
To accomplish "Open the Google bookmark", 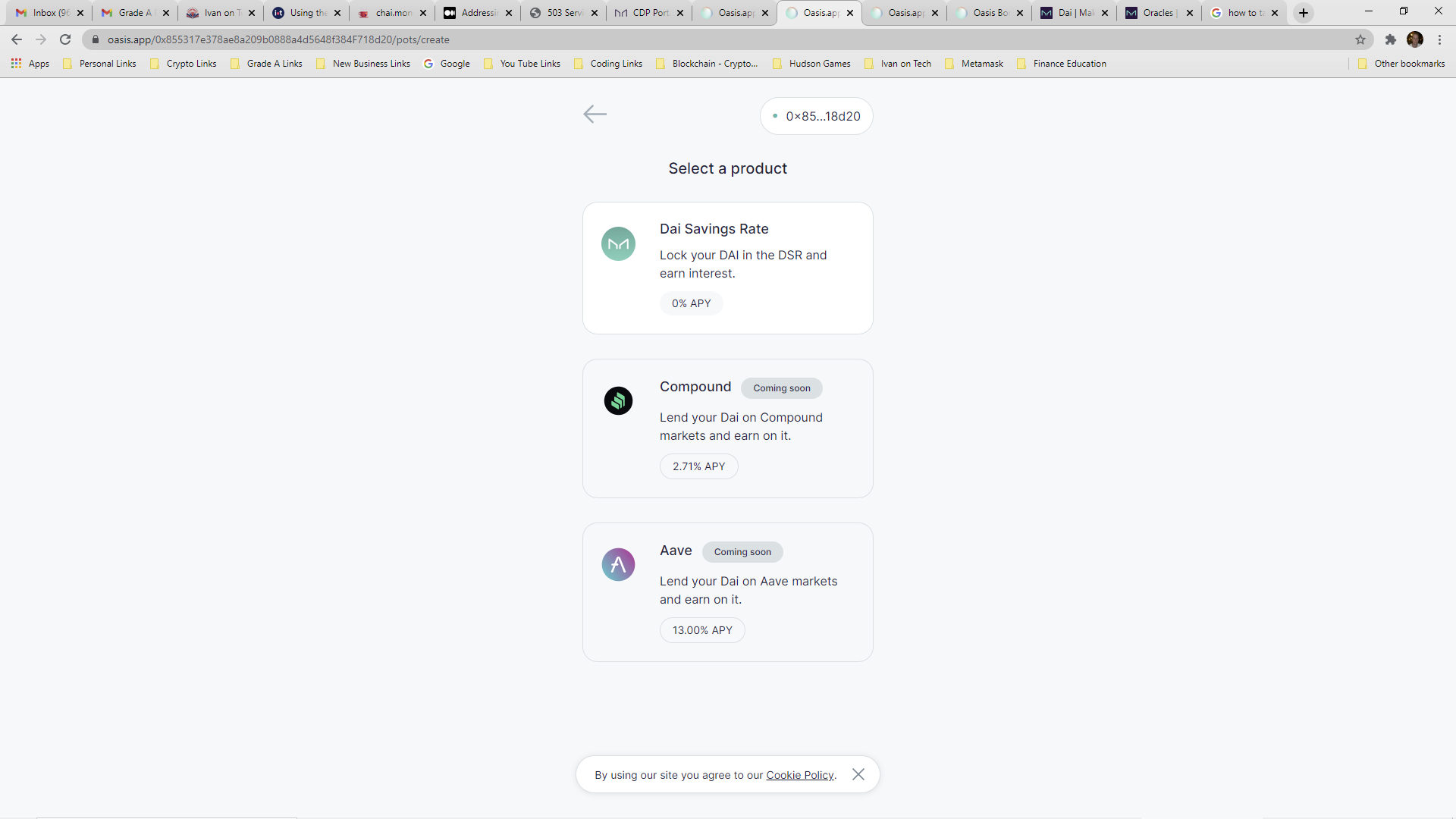I will (447, 64).
